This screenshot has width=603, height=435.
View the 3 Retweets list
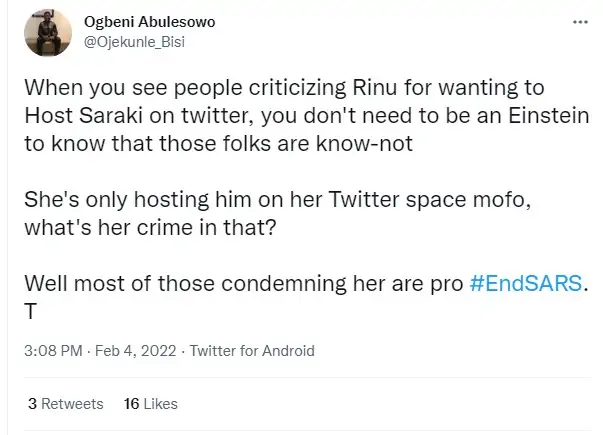pos(66,404)
